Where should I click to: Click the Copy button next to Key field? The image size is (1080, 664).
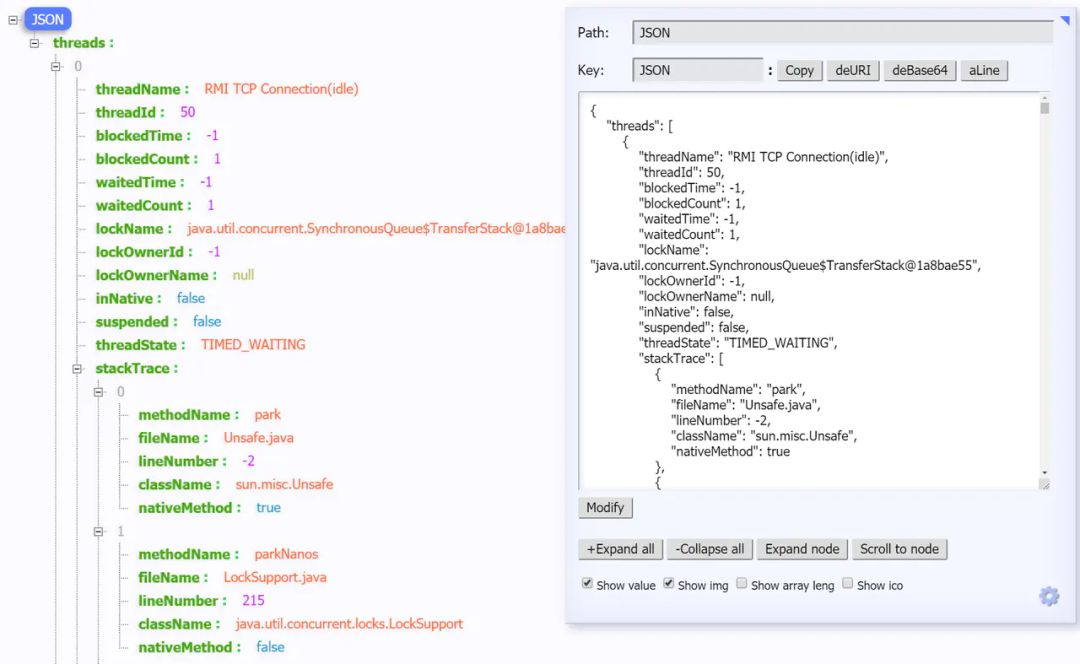click(x=799, y=70)
